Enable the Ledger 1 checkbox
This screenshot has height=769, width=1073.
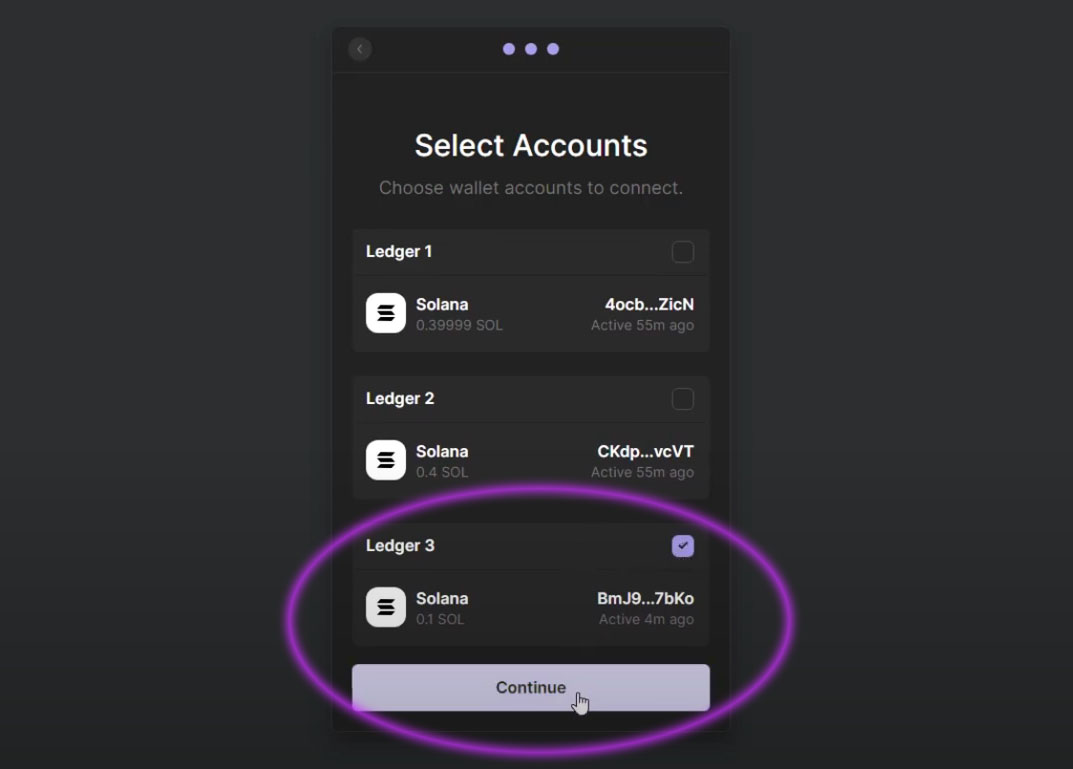tap(682, 252)
